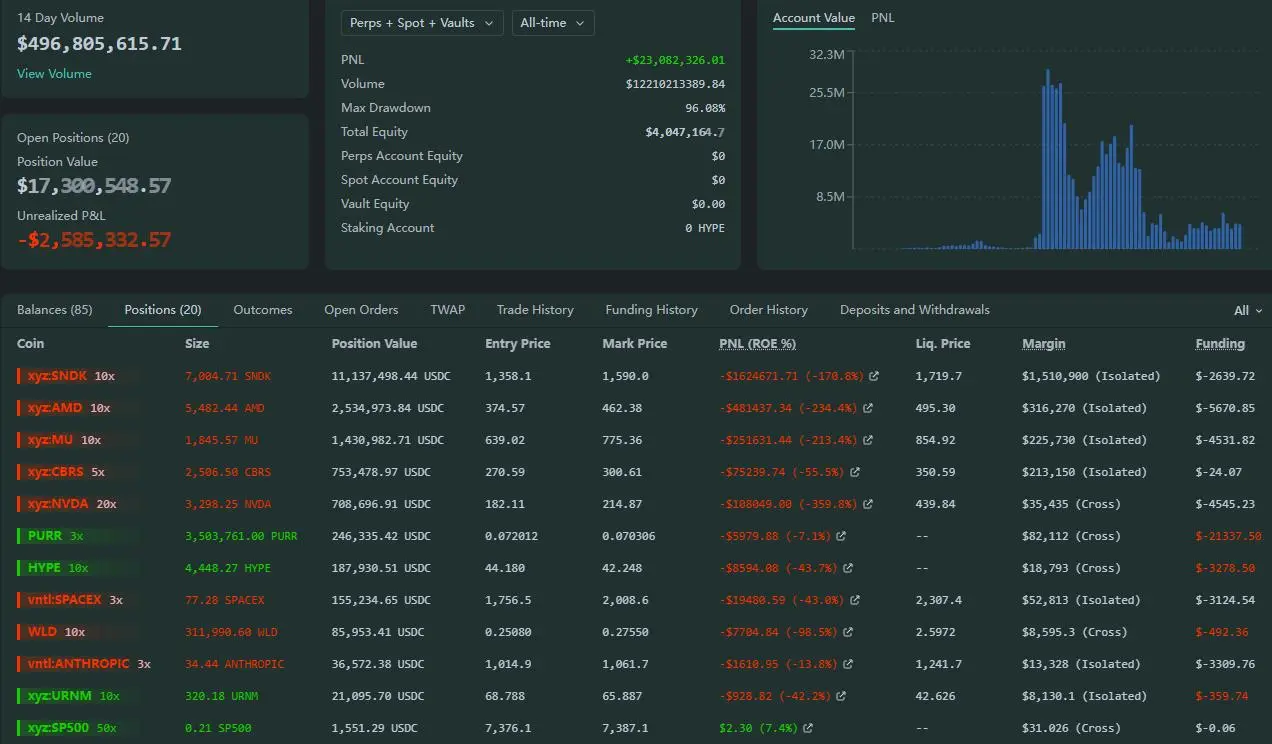Open the xyz:URNM coin link

(x=60, y=696)
